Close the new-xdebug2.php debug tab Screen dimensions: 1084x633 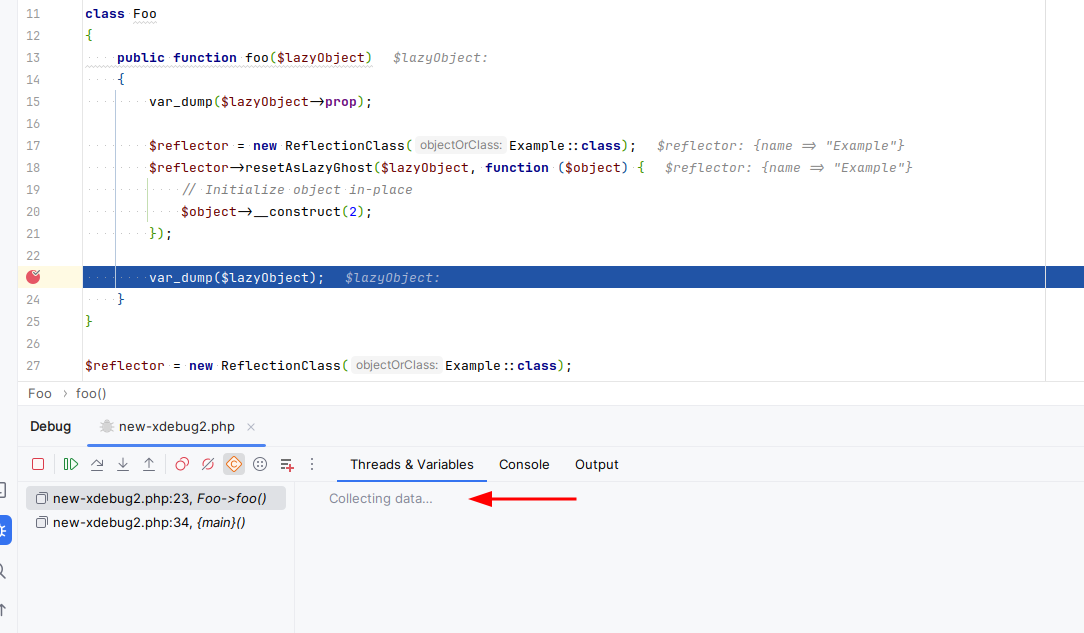point(251,427)
